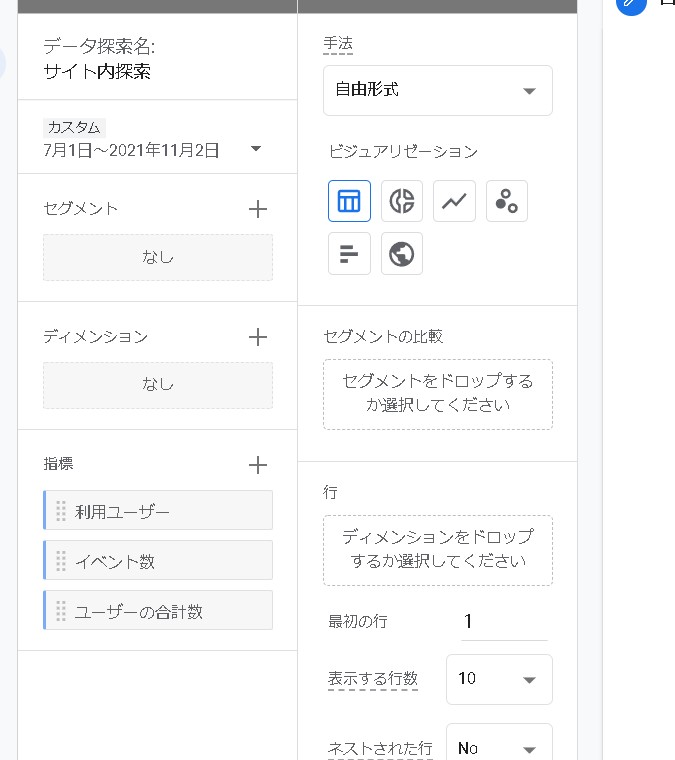
Task: Add a dimension with plus icon
Action: pos(257,337)
